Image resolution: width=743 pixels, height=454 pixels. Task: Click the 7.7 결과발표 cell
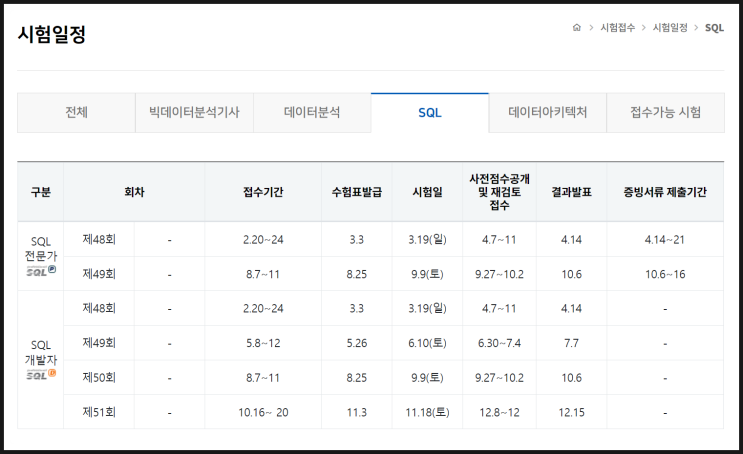click(571, 343)
